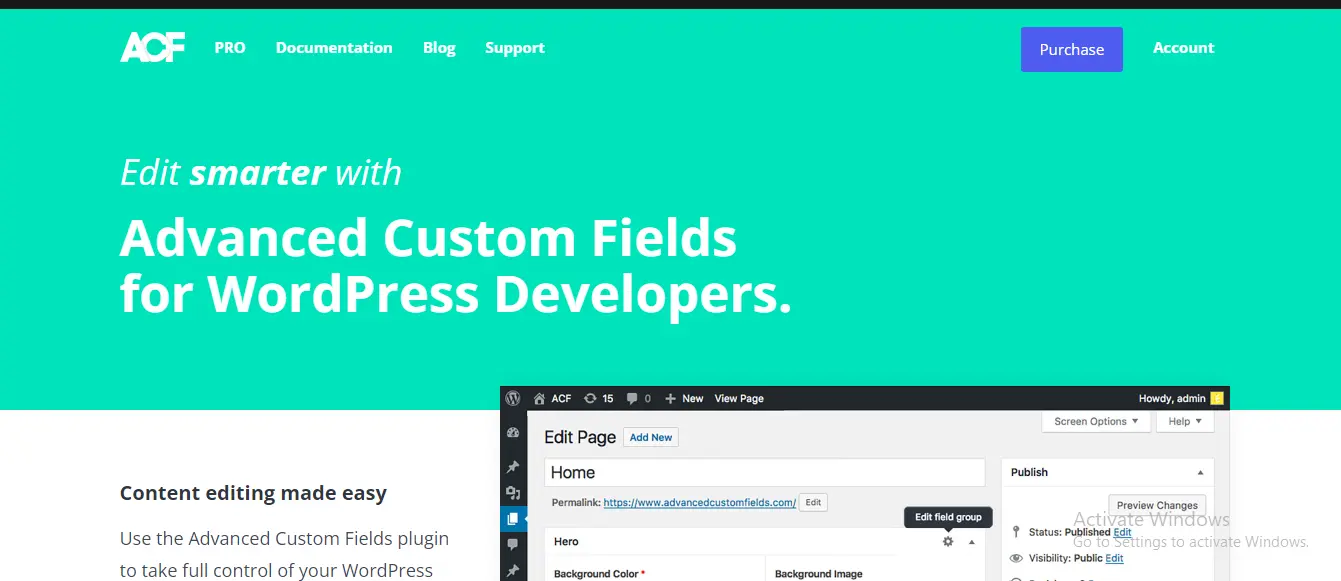Open the Account link

(1184, 48)
